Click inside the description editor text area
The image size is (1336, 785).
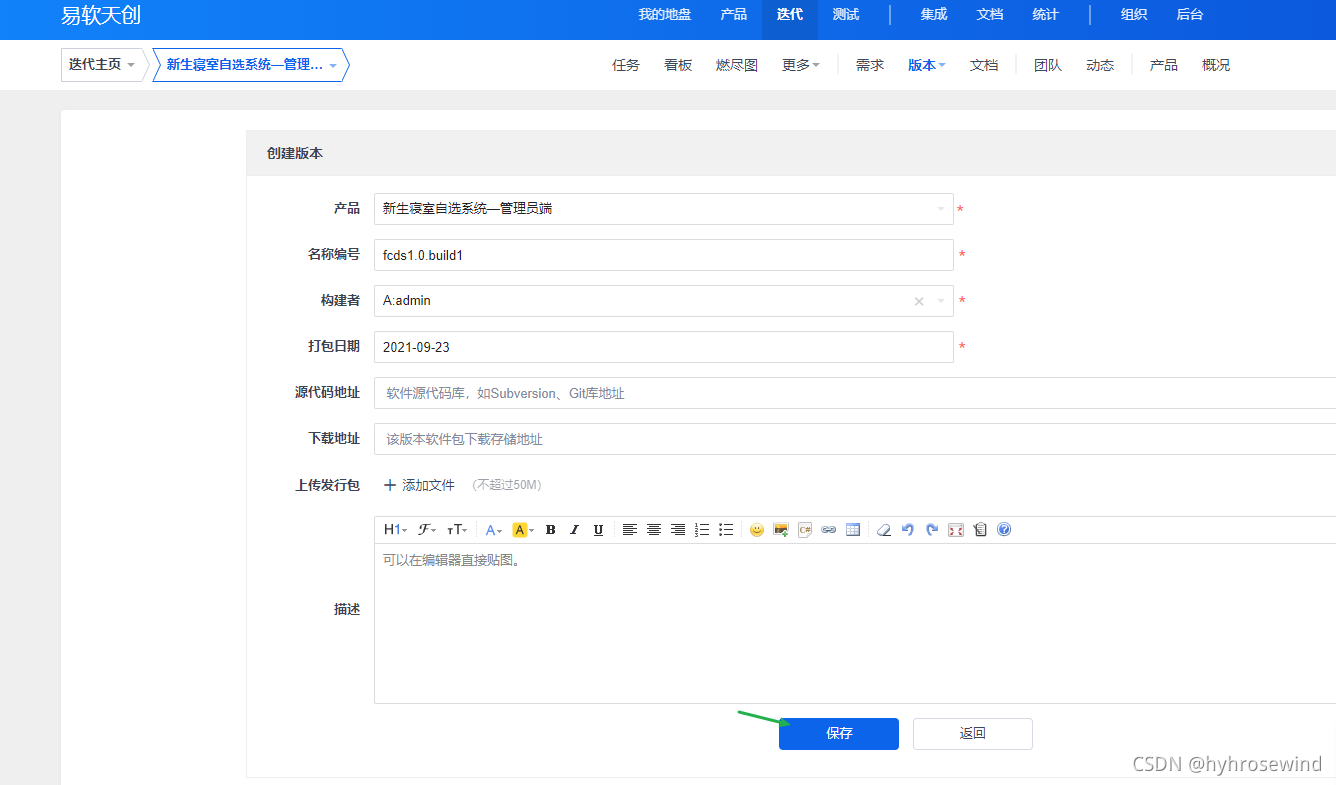[855, 624]
